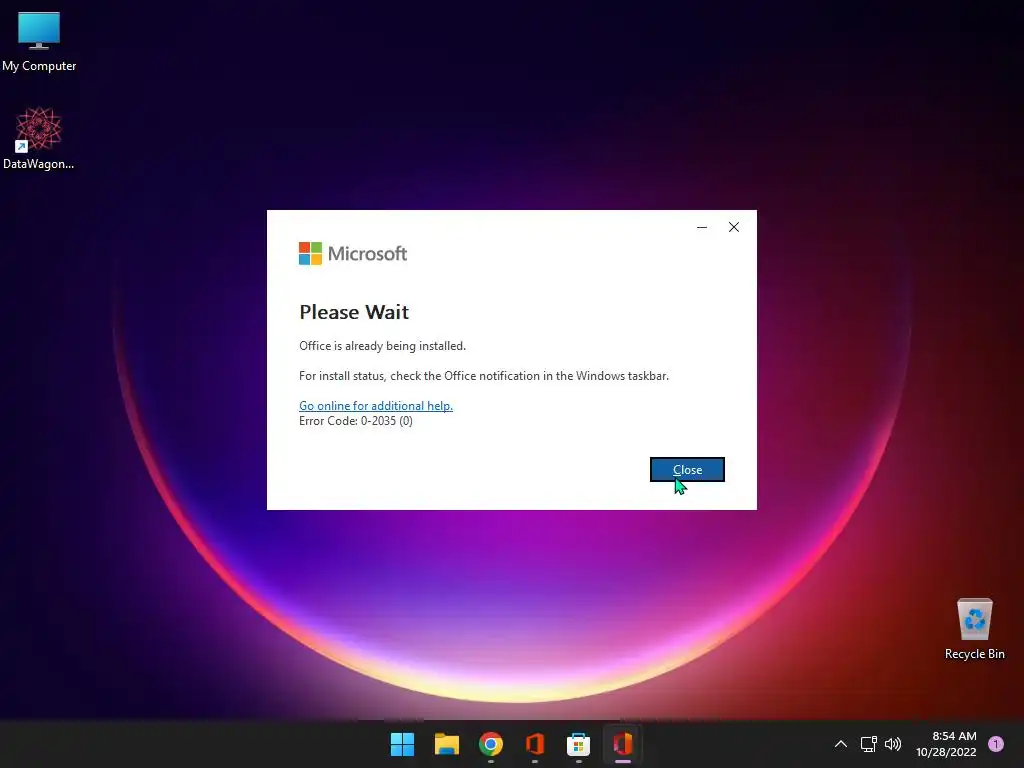Click the 'Please Wait' heading
This screenshot has height=768, width=1024.
(x=354, y=312)
